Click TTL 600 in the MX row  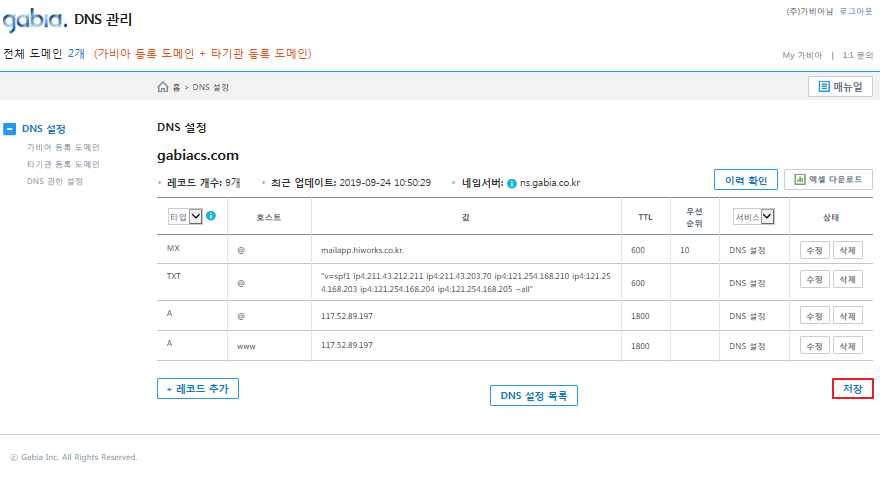pyautogui.click(x=638, y=250)
